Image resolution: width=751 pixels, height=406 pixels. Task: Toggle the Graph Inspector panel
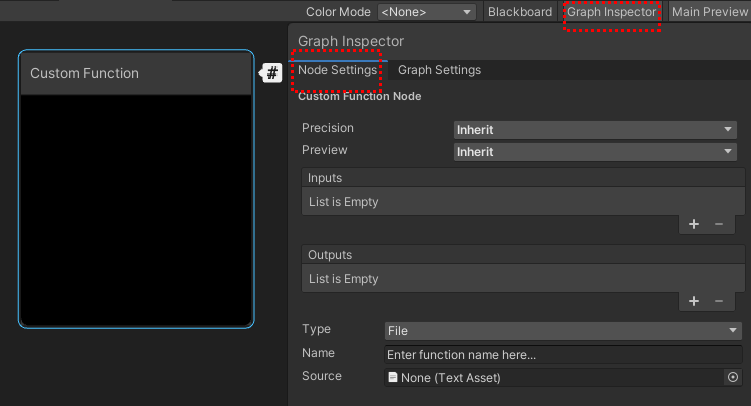click(x=612, y=11)
